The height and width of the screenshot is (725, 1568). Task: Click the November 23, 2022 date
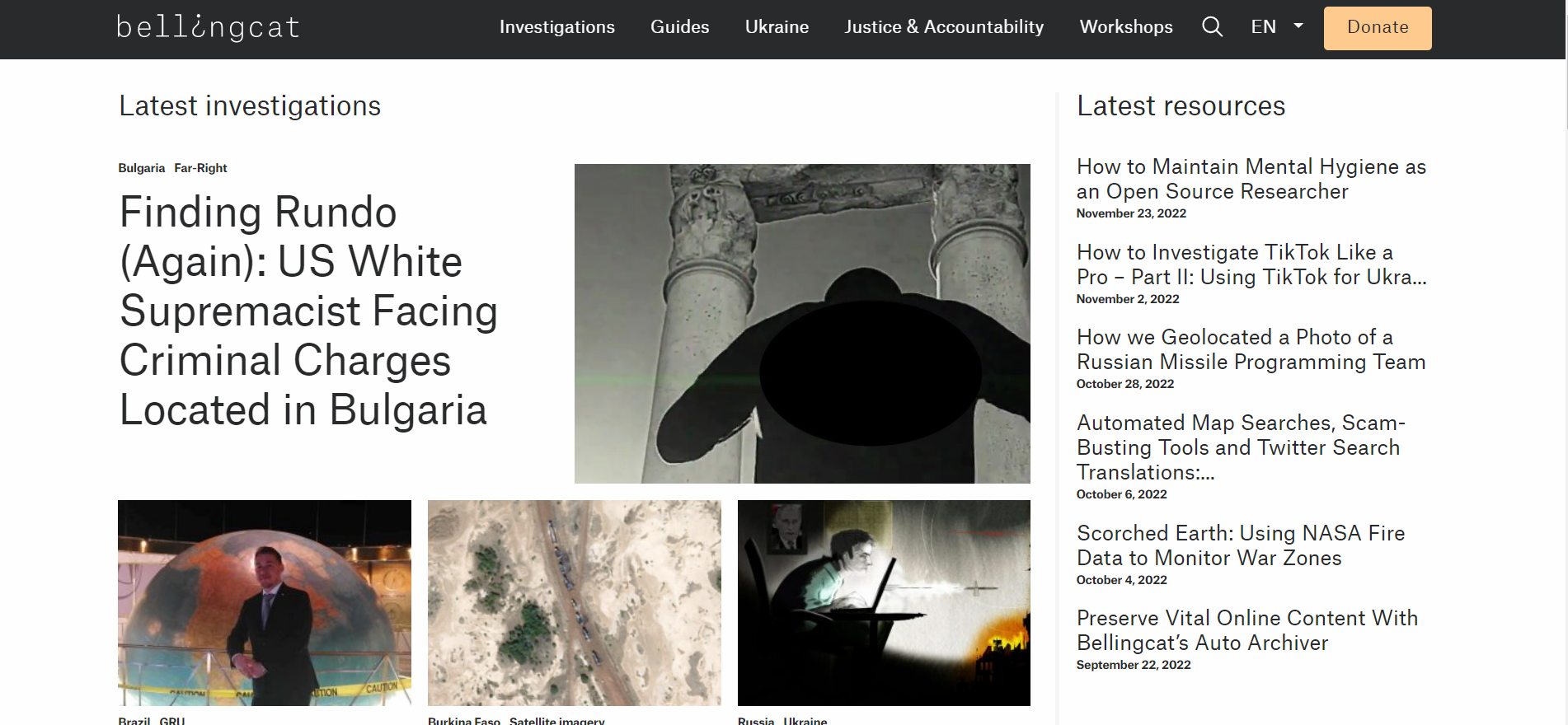[x=1131, y=213]
